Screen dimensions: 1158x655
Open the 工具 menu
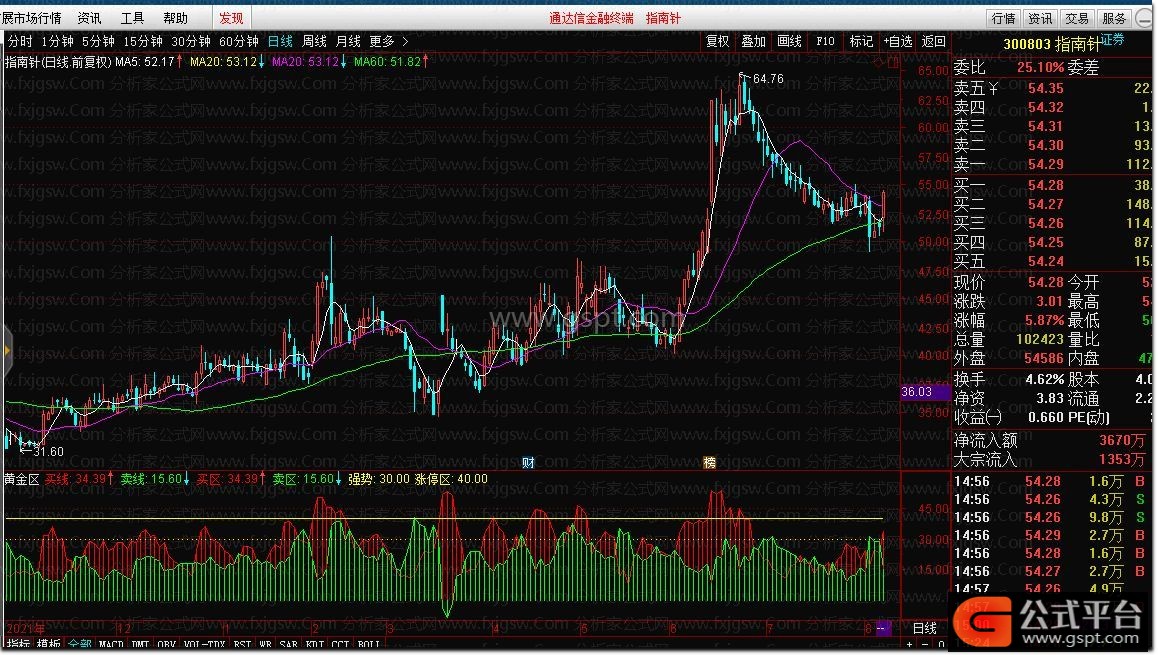[x=132, y=18]
